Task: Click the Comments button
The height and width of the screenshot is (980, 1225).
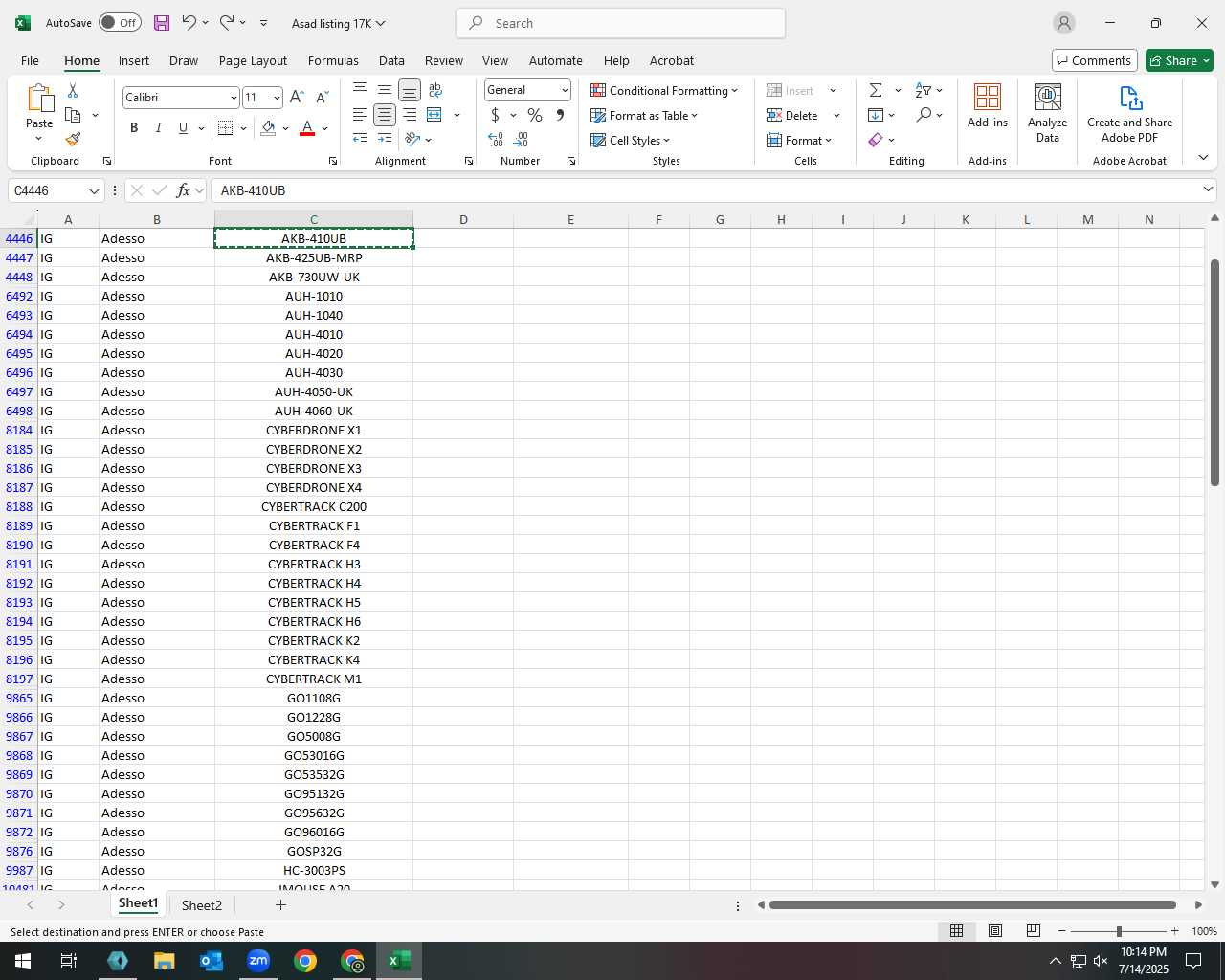Action: [1094, 60]
